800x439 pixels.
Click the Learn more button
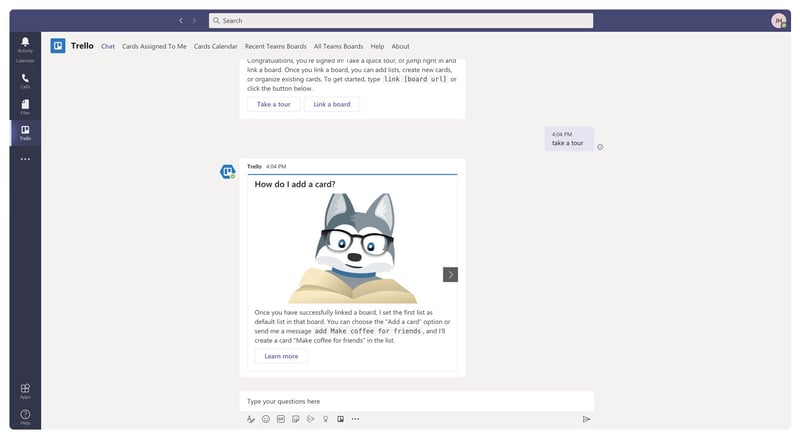coord(281,356)
